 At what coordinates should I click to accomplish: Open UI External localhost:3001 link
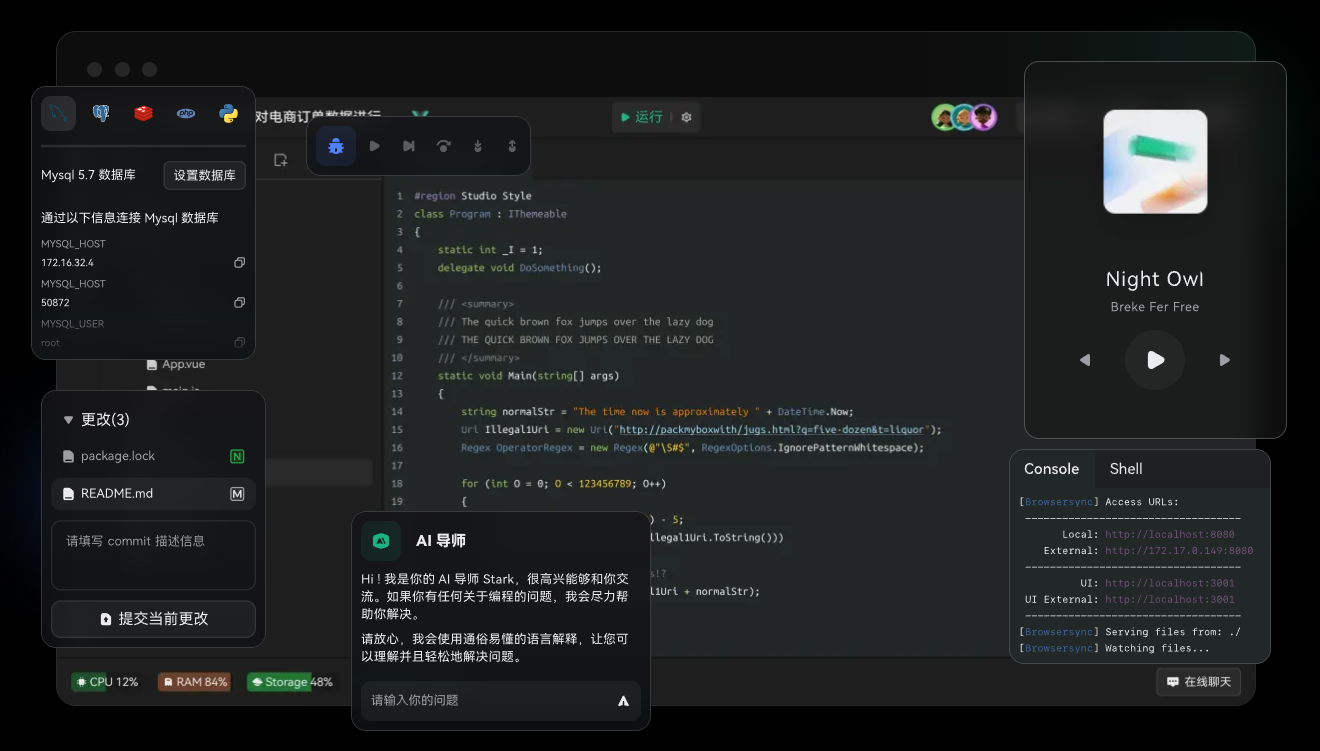tap(1169, 599)
